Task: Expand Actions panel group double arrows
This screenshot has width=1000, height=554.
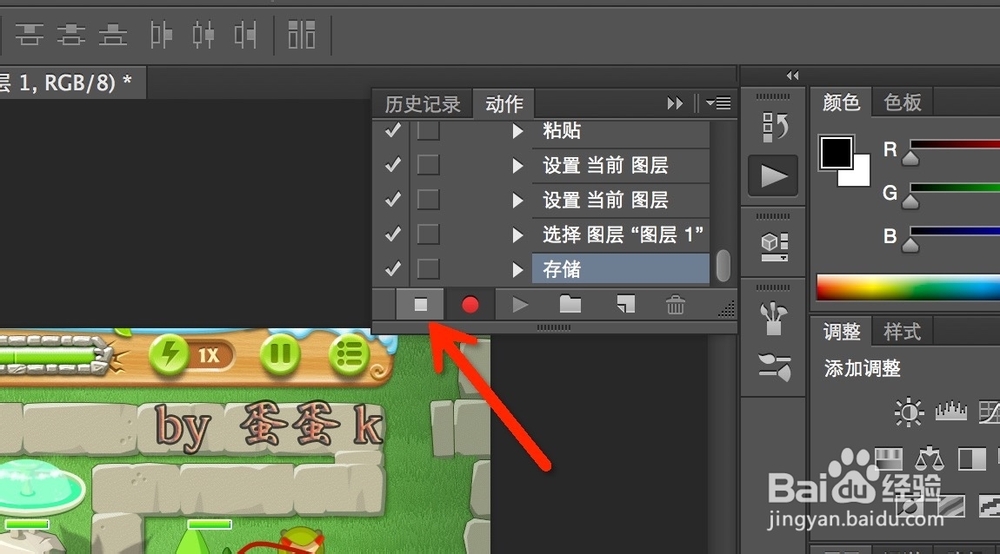Action: click(x=675, y=103)
